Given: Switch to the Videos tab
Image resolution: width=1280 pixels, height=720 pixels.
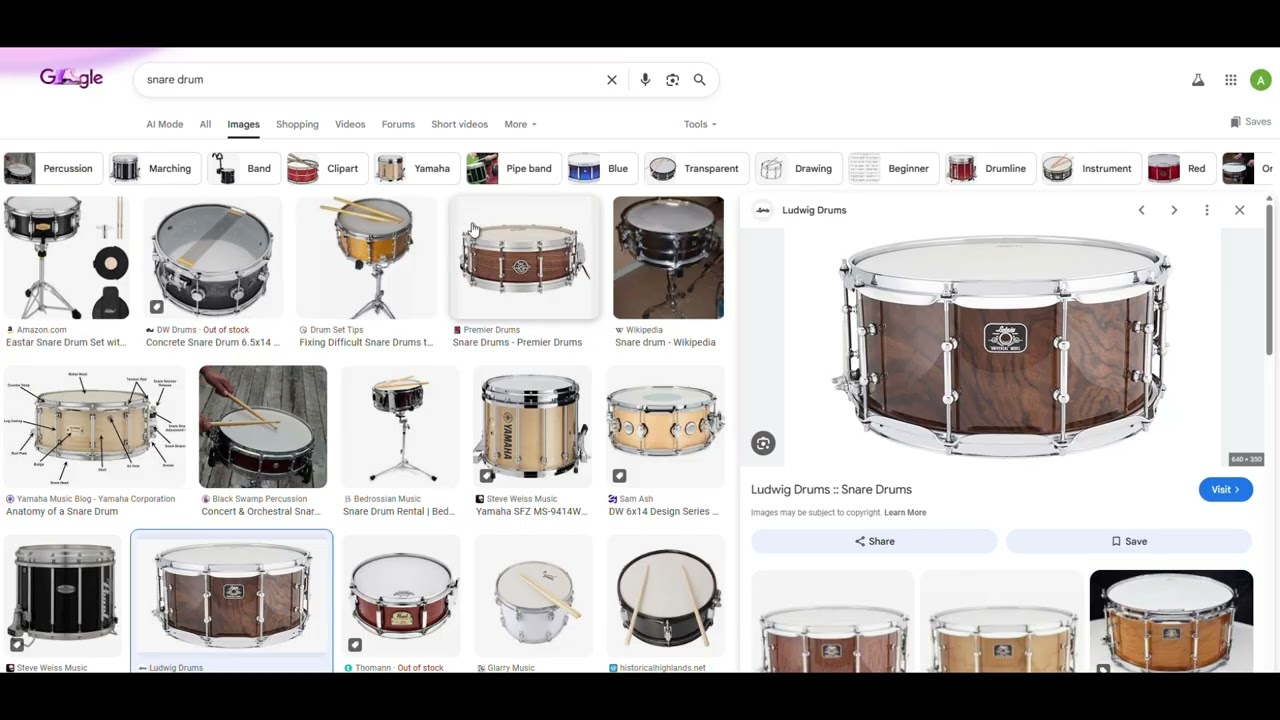Looking at the screenshot, I should pyautogui.click(x=350, y=124).
